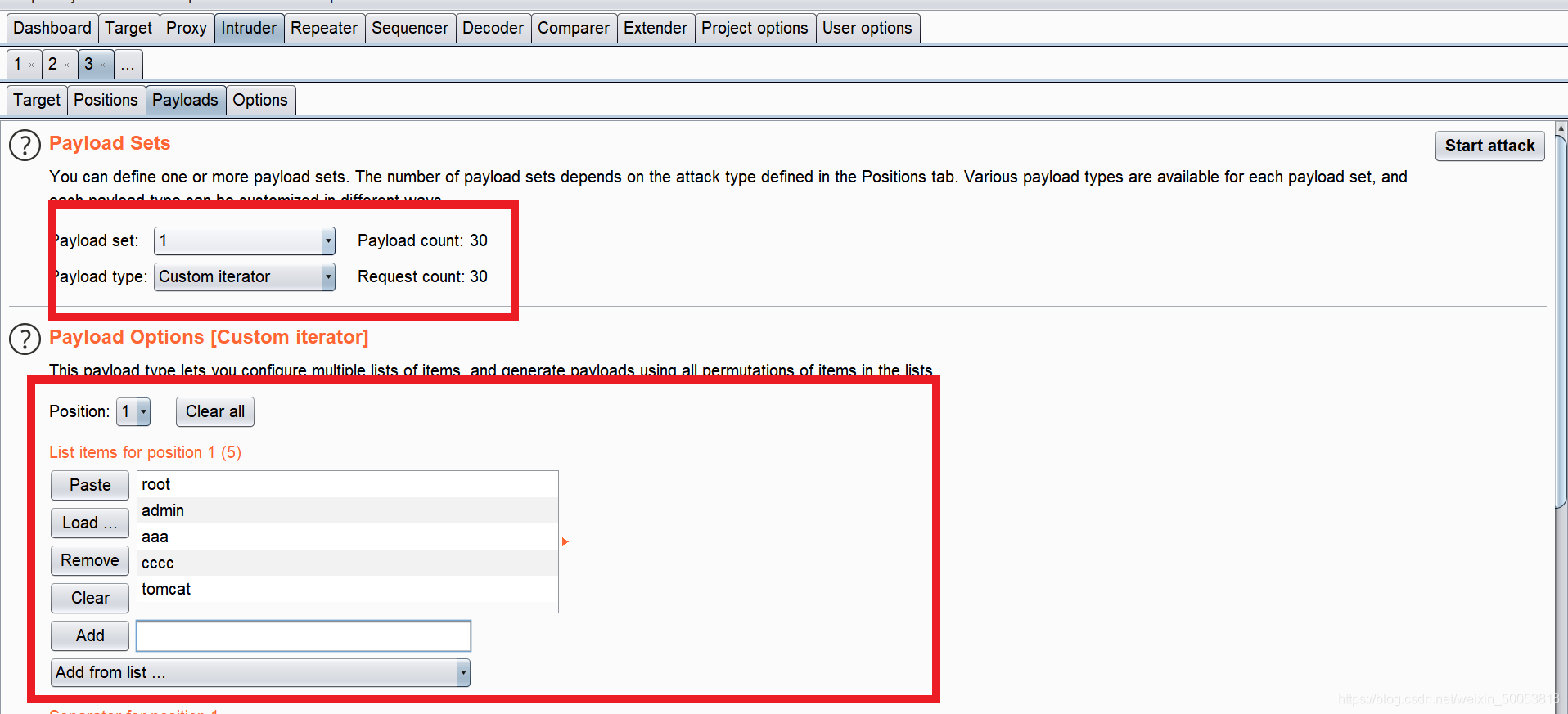Screen dimensions: 1568x714
Task: Click the Remove button
Action: pos(90,560)
